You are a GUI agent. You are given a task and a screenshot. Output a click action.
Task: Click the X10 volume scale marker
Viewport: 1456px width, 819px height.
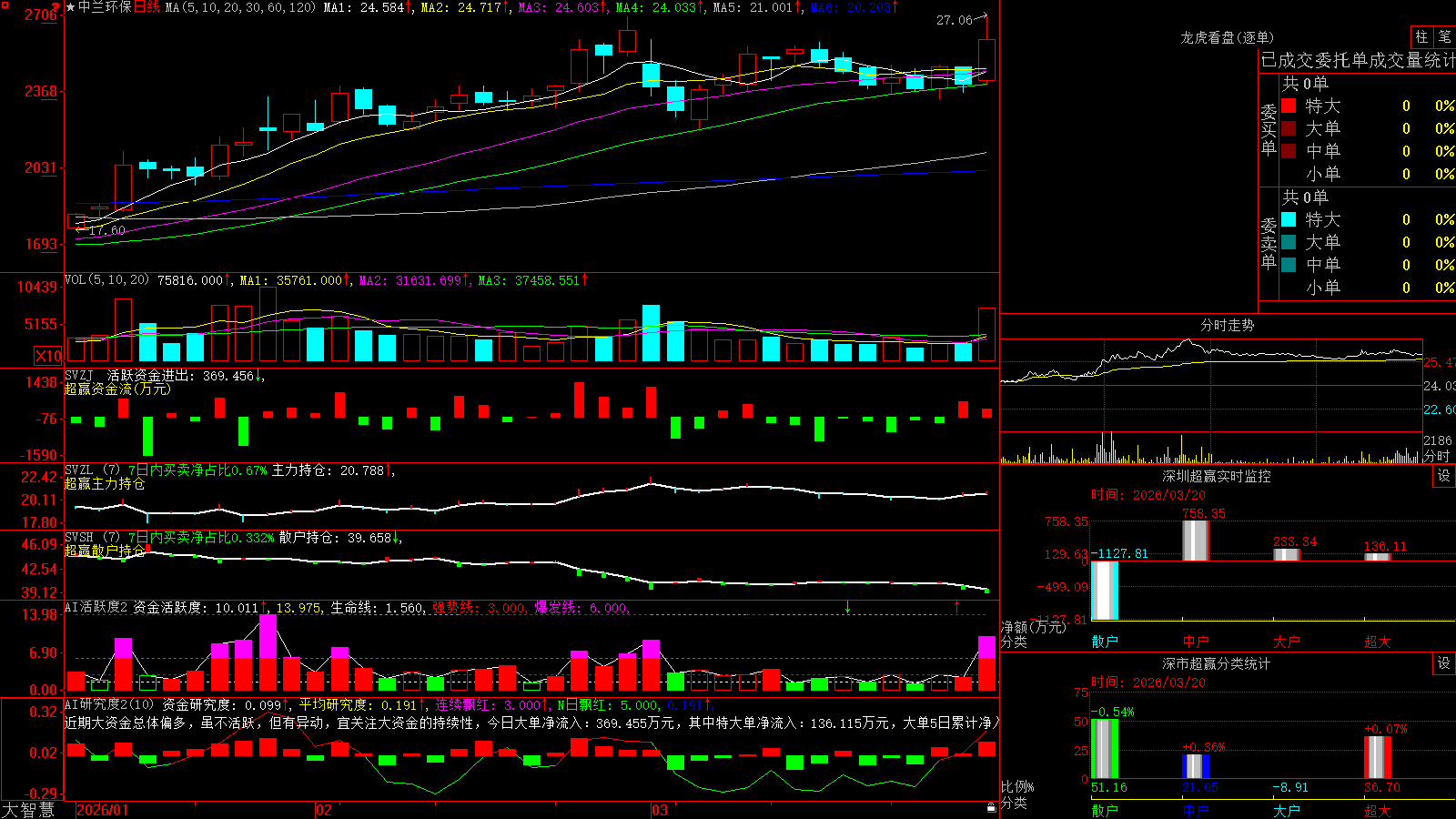(x=48, y=356)
